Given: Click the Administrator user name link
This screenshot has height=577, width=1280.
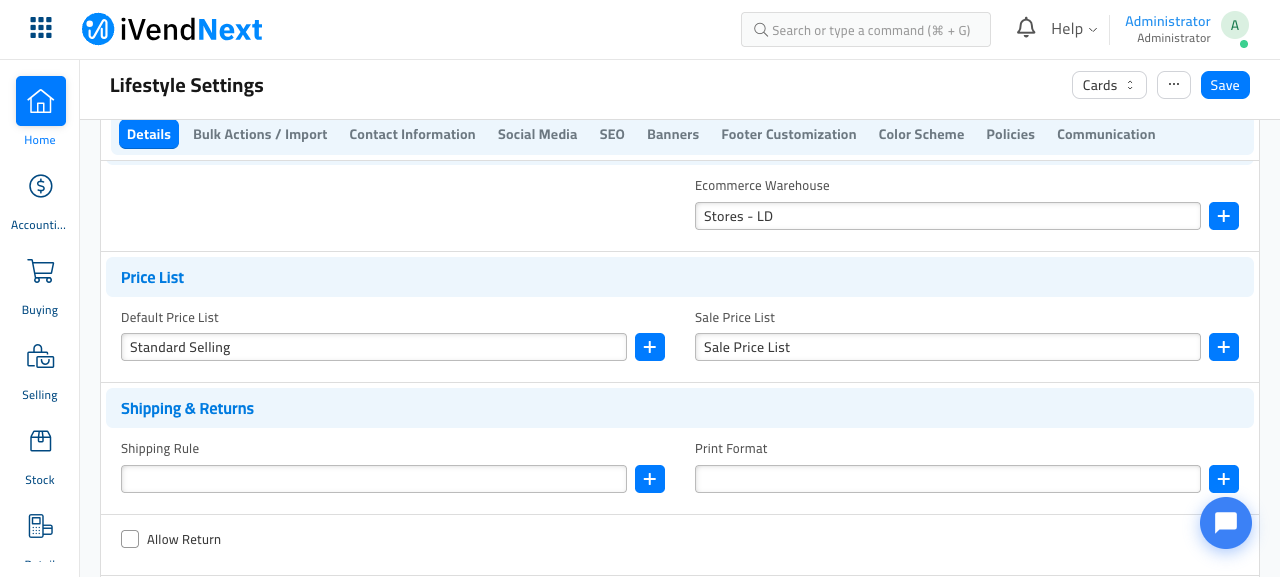Looking at the screenshot, I should tap(1168, 21).
